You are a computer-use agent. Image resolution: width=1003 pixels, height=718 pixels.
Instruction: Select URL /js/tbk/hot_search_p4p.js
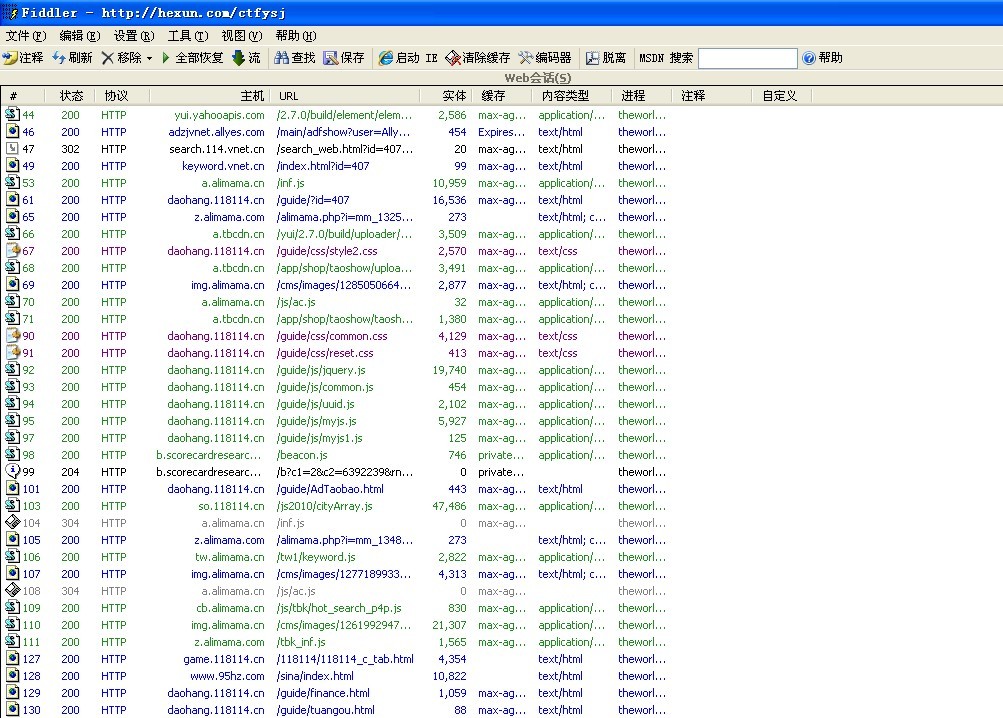pos(339,609)
